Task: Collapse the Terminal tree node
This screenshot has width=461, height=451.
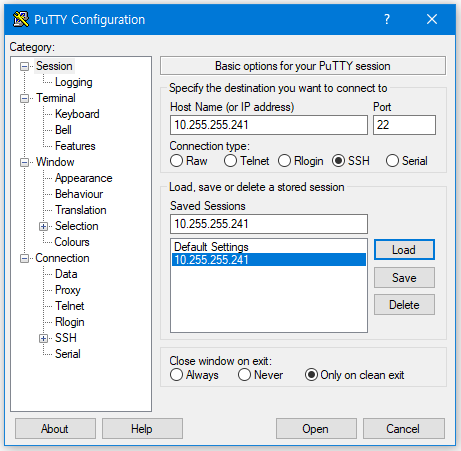Action: [x=24, y=98]
